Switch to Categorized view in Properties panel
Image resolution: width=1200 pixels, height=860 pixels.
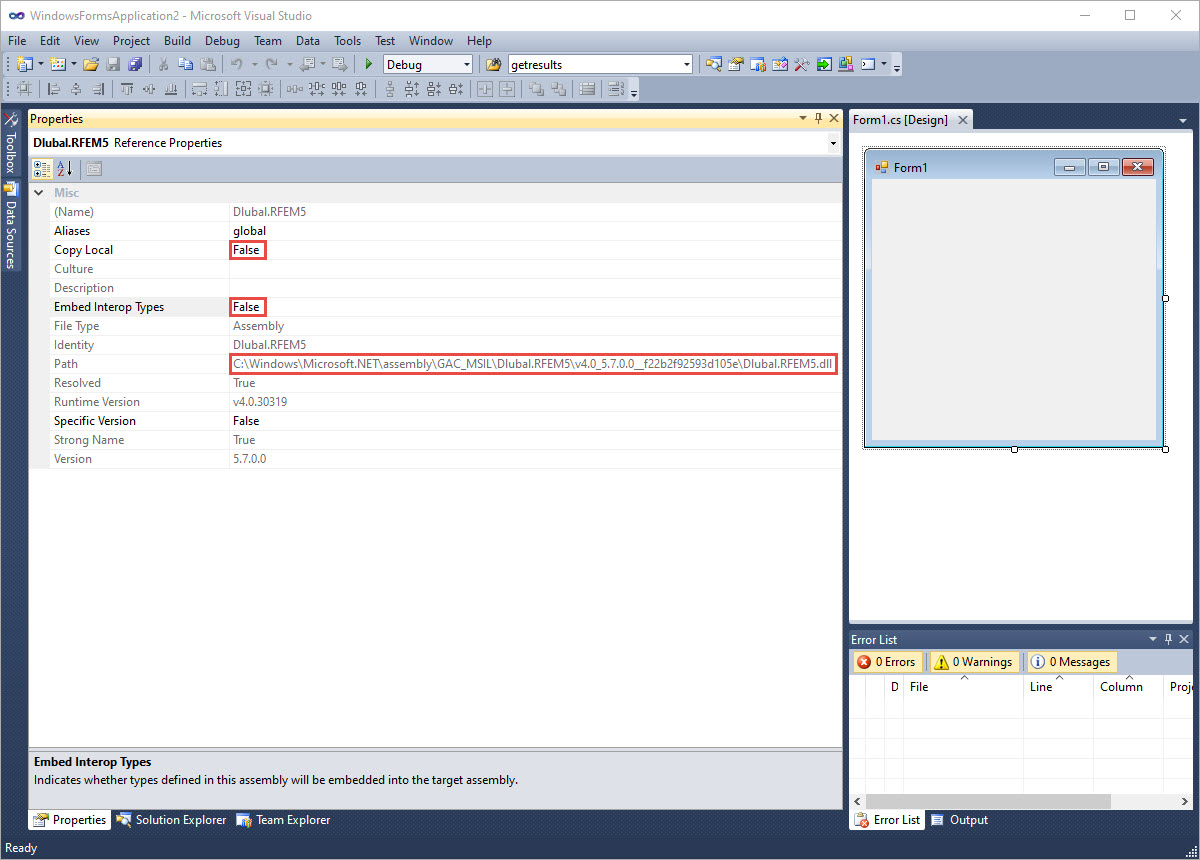pos(41,168)
